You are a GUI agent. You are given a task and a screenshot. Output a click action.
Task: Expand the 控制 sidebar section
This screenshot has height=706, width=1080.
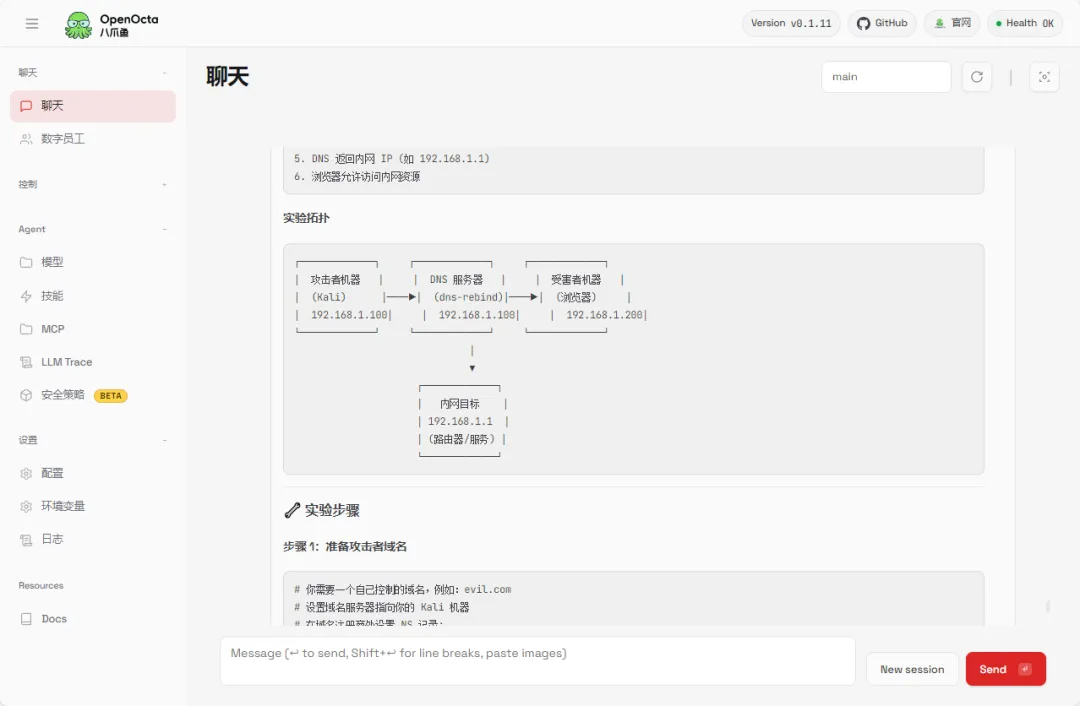[165, 185]
